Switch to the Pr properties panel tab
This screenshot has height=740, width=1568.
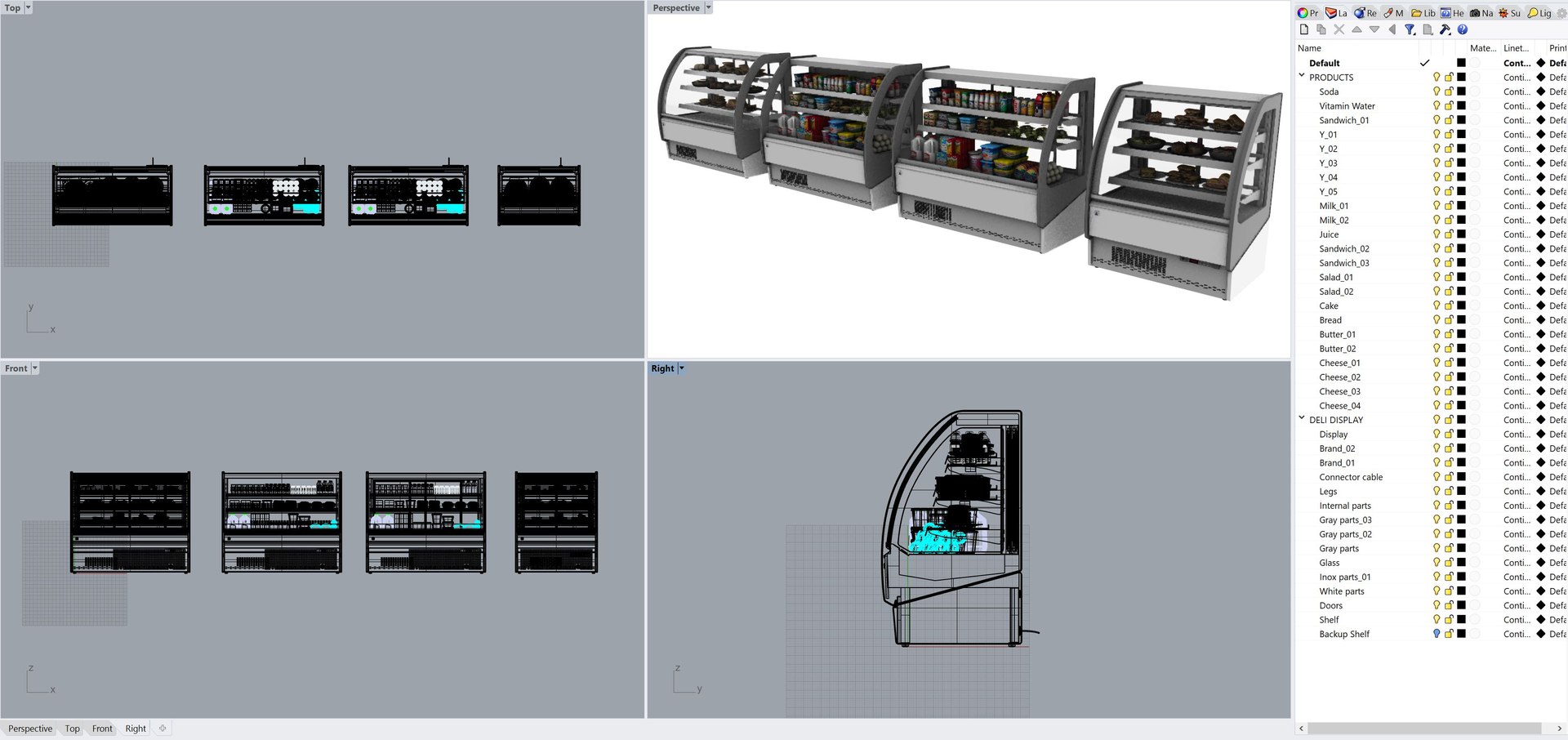pyautogui.click(x=1308, y=13)
